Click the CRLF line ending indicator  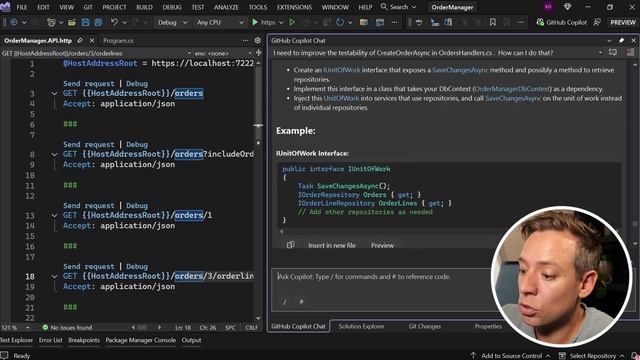[x=251, y=327]
